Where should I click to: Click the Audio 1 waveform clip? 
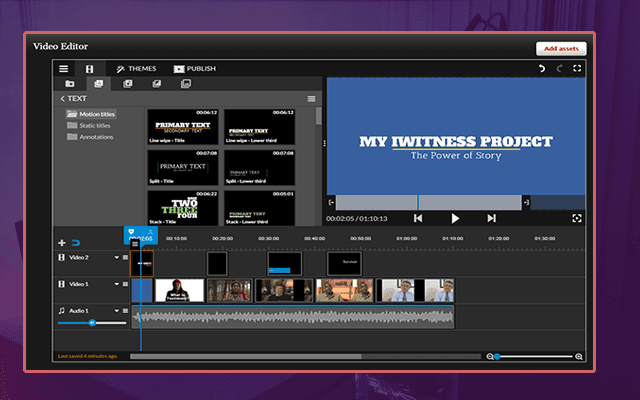coord(292,317)
